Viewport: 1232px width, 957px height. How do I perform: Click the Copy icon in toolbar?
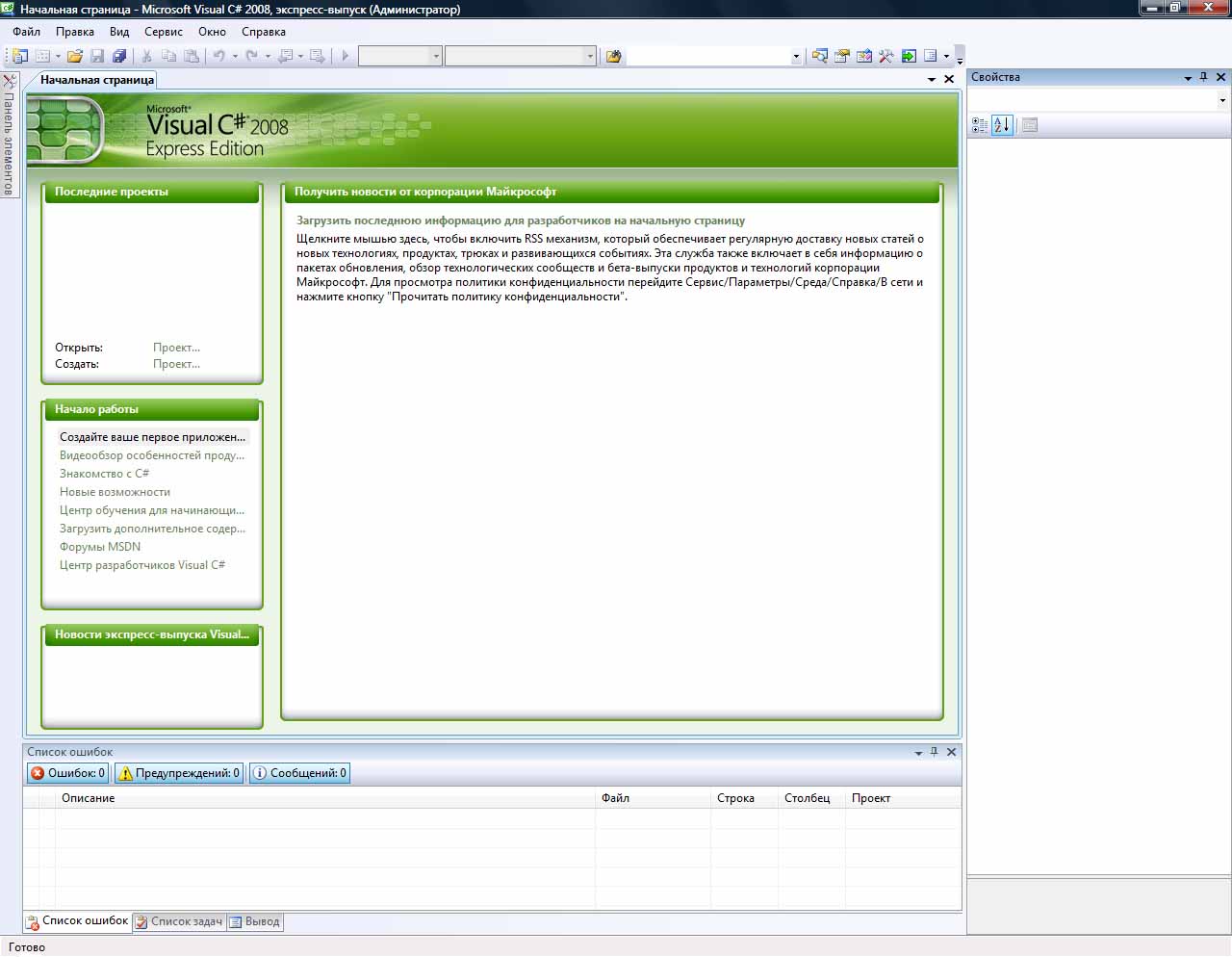[x=169, y=56]
